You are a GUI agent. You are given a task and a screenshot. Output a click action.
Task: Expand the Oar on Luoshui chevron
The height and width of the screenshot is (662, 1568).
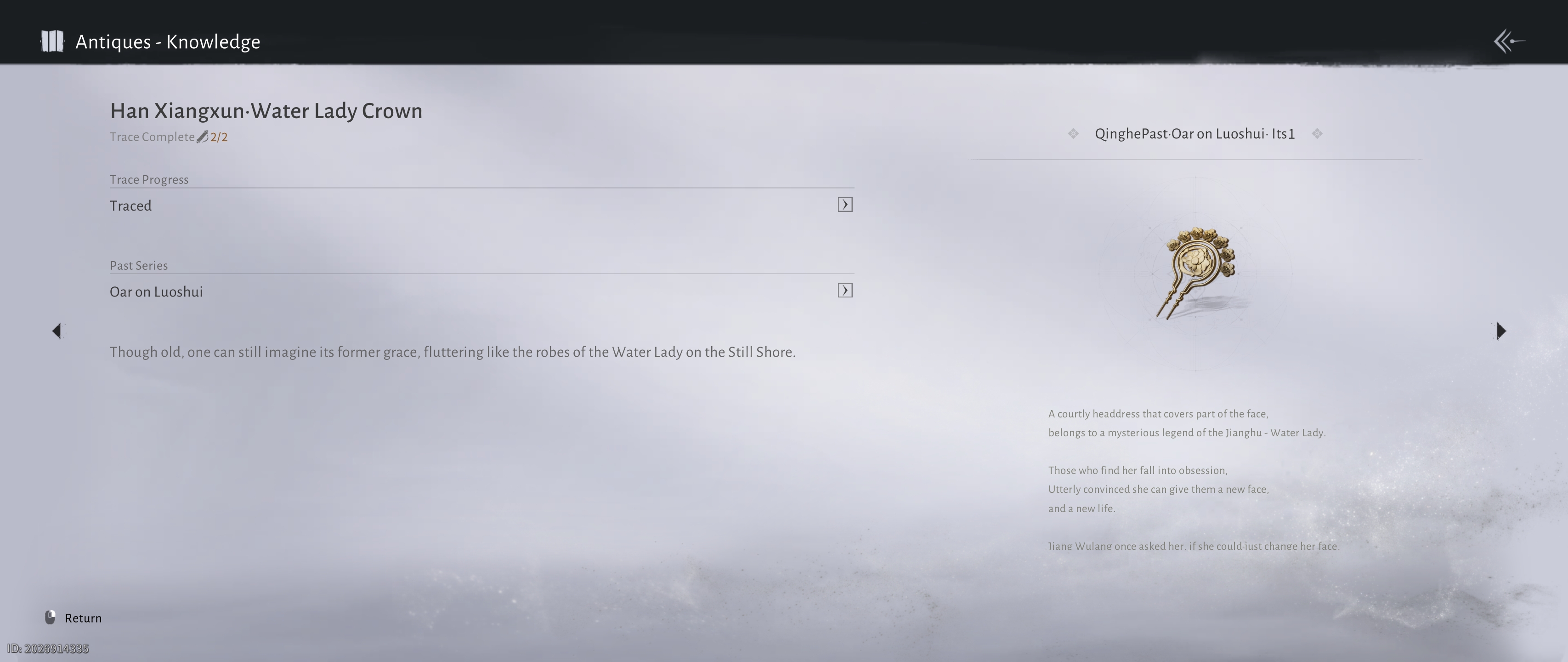(x=845, y=291)
